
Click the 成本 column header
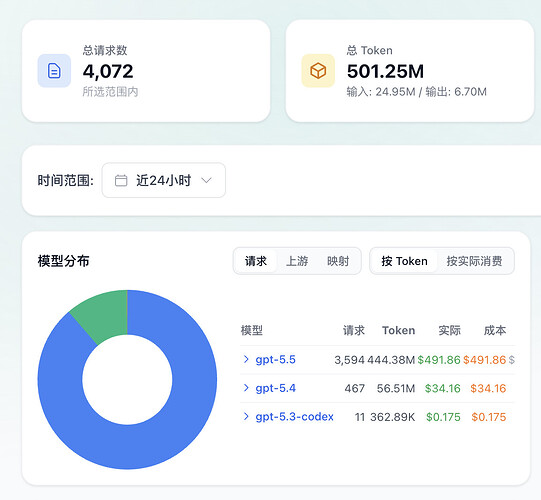495,330
